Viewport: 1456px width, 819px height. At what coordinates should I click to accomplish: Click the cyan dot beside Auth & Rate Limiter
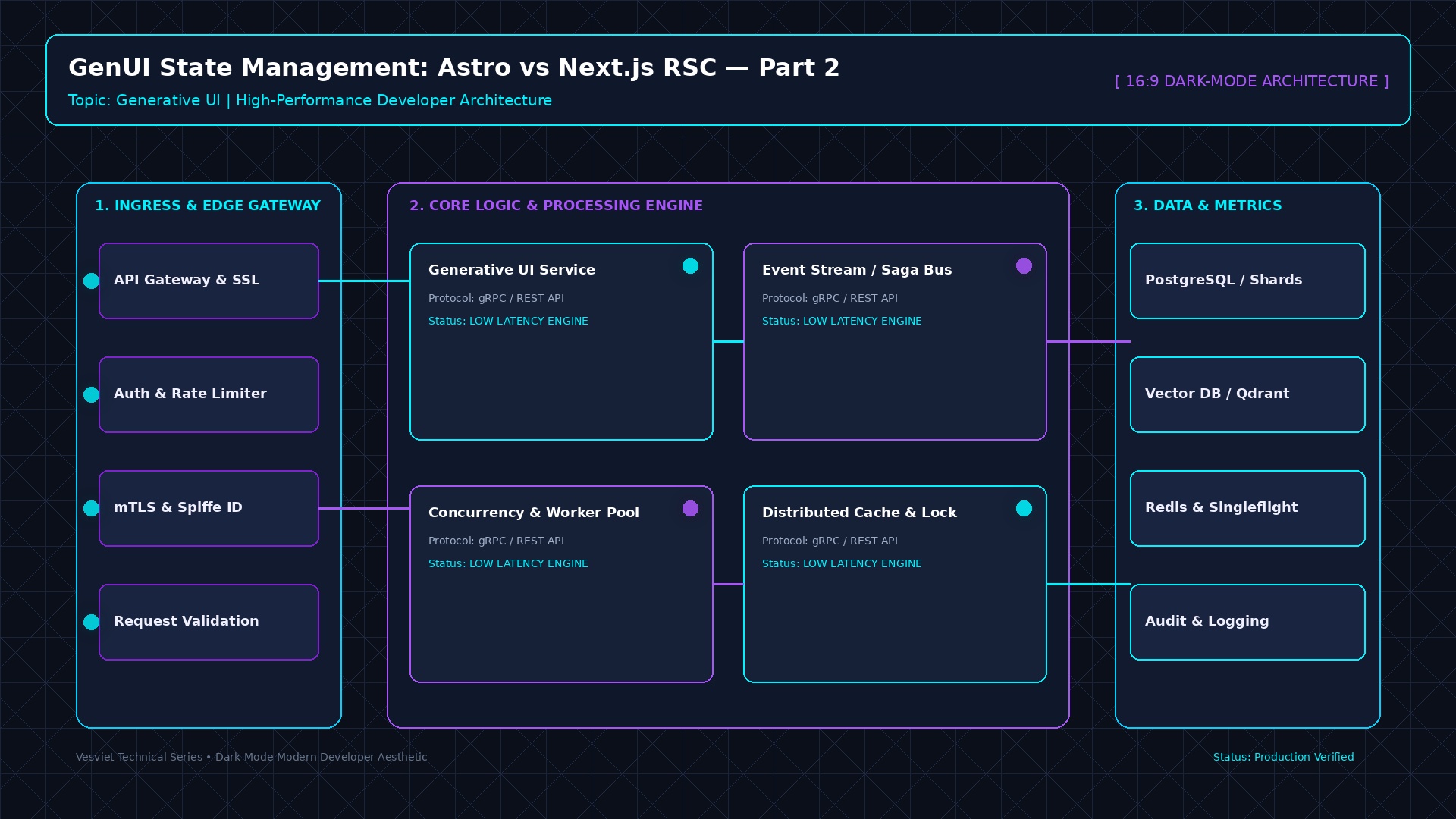[91, 395]
